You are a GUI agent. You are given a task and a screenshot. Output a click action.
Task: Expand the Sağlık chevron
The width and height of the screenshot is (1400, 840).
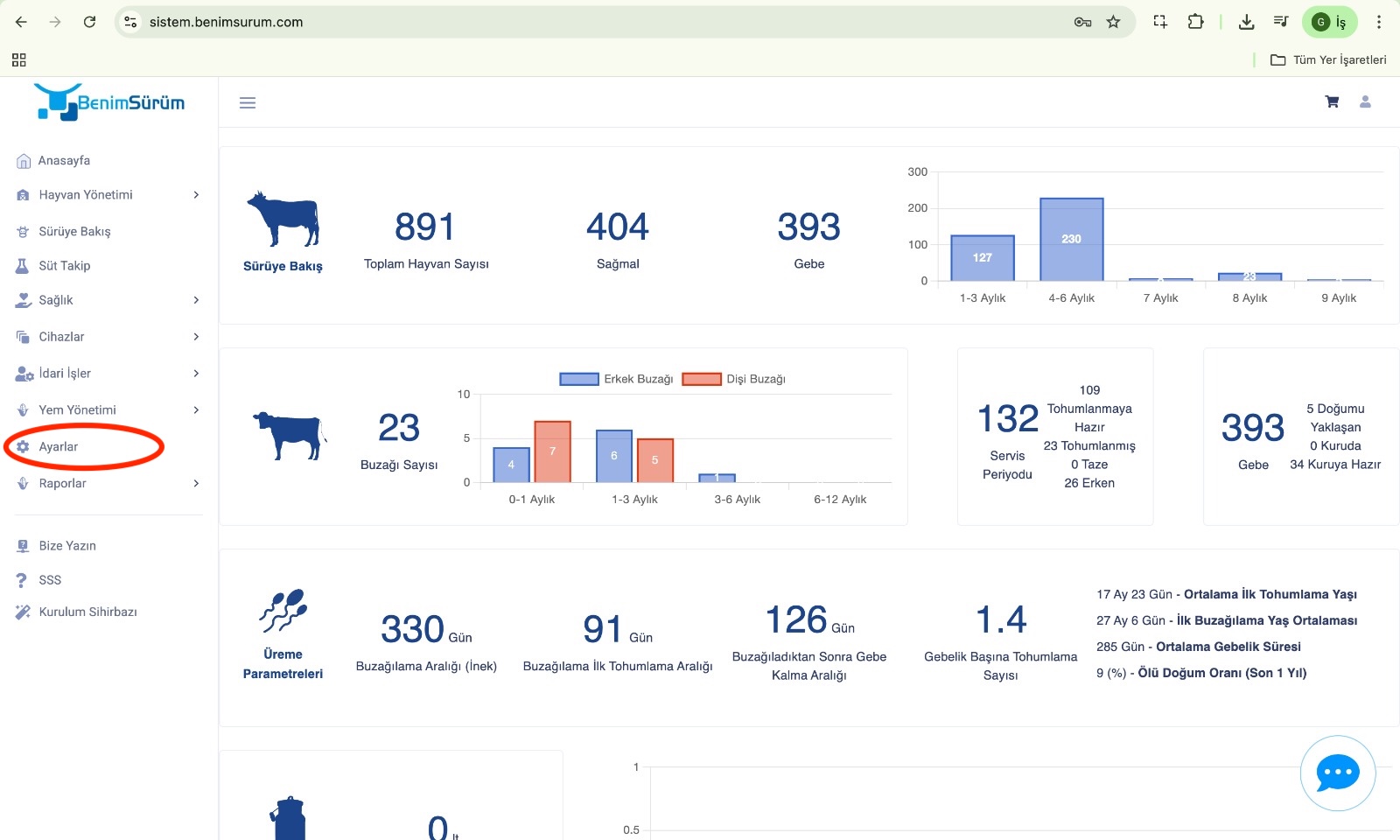pos(196,300)
